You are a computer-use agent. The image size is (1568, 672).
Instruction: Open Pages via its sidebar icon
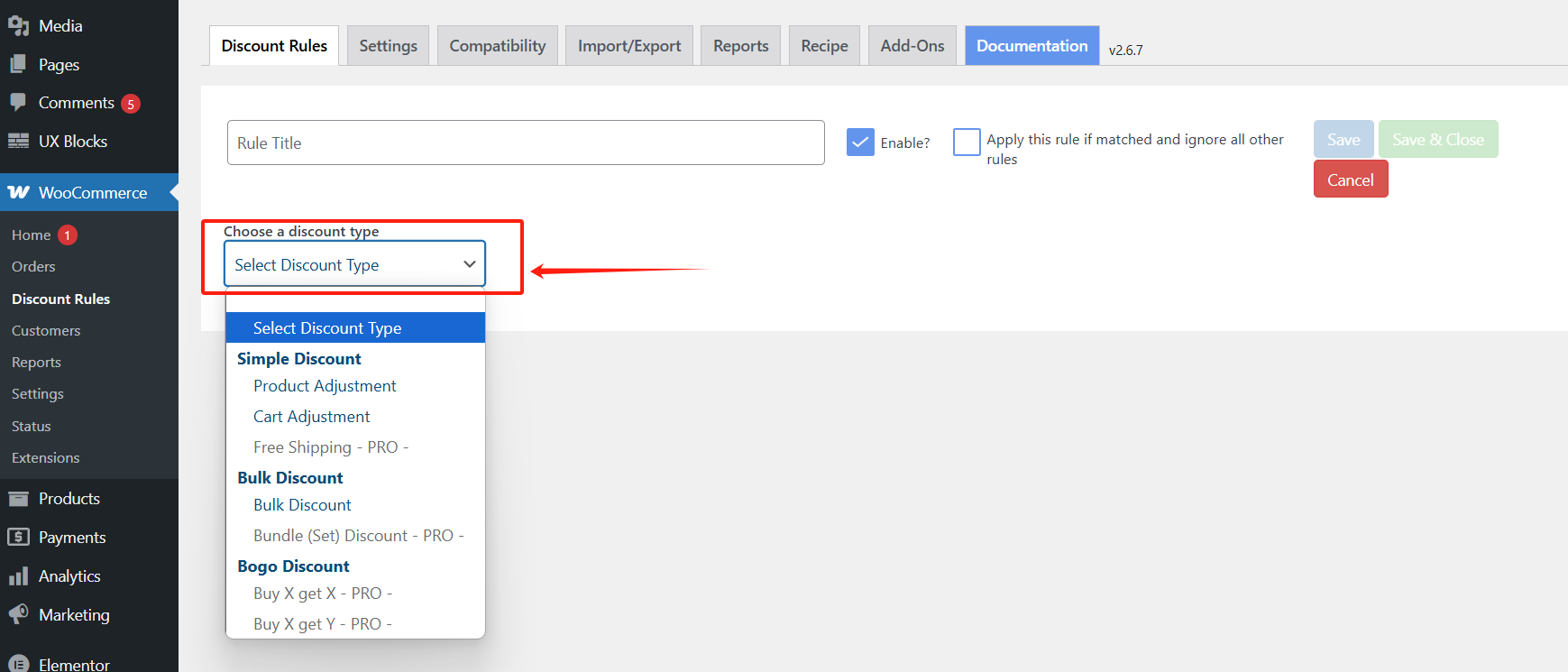(x=18, y=65)
